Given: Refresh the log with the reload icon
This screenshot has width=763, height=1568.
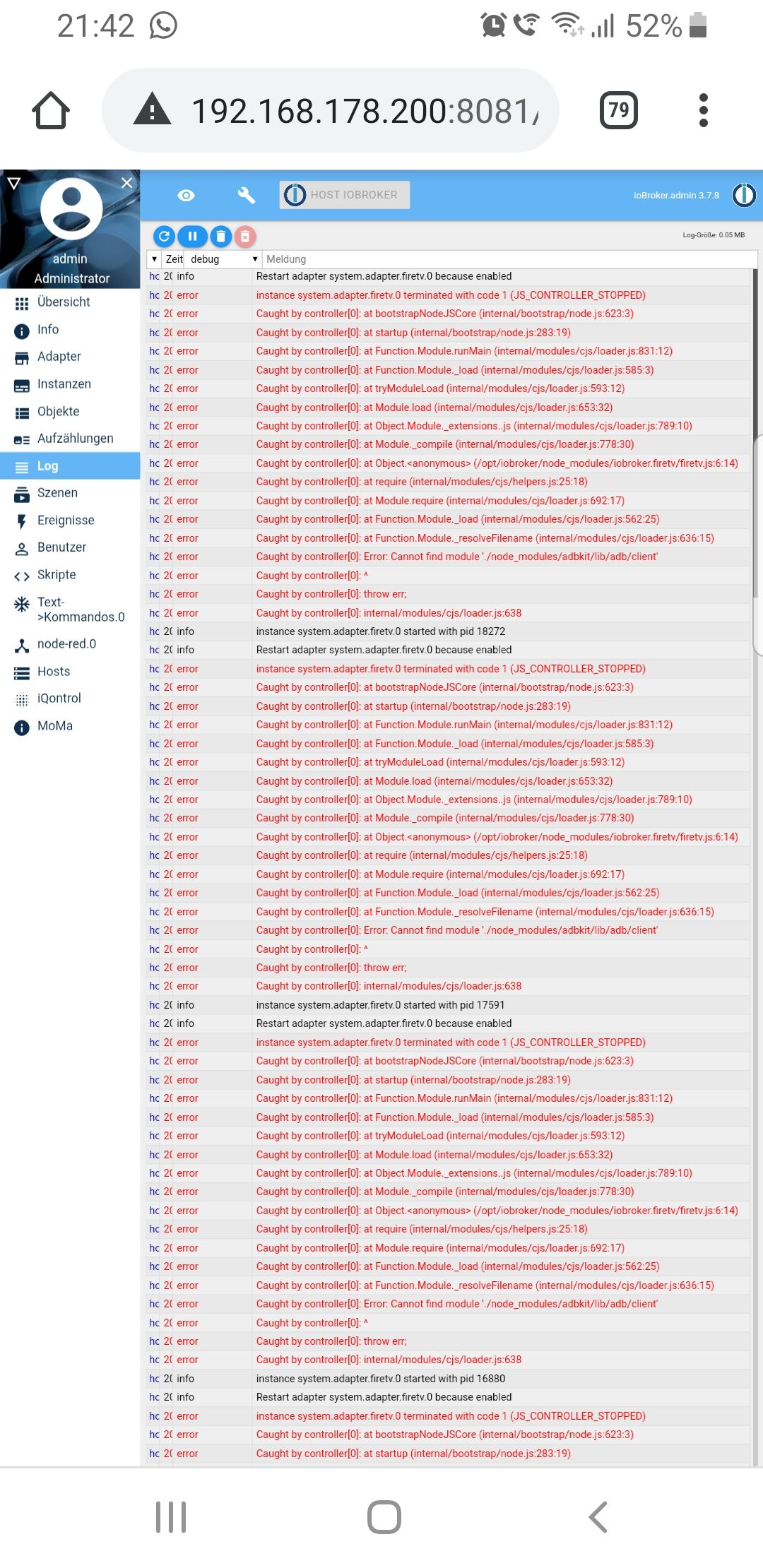Looking at the screenshot, I should [x=164, y=236].
